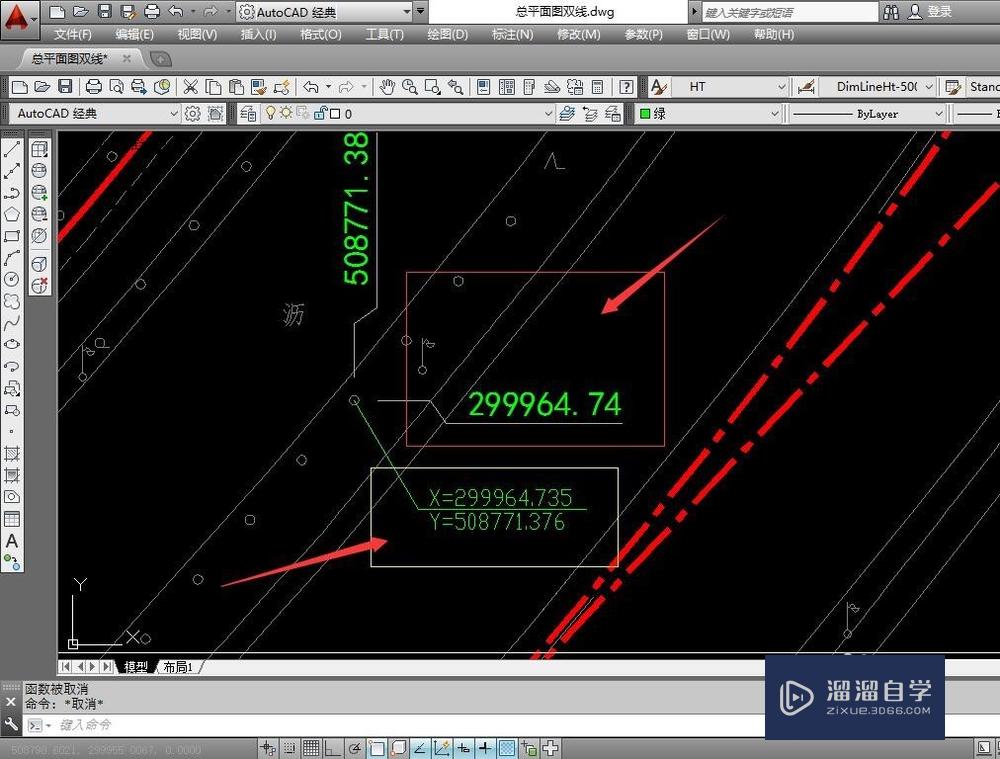1000x759 pixels.
Task: Select the Hatch tool
Action: click(x=11, y=453)
